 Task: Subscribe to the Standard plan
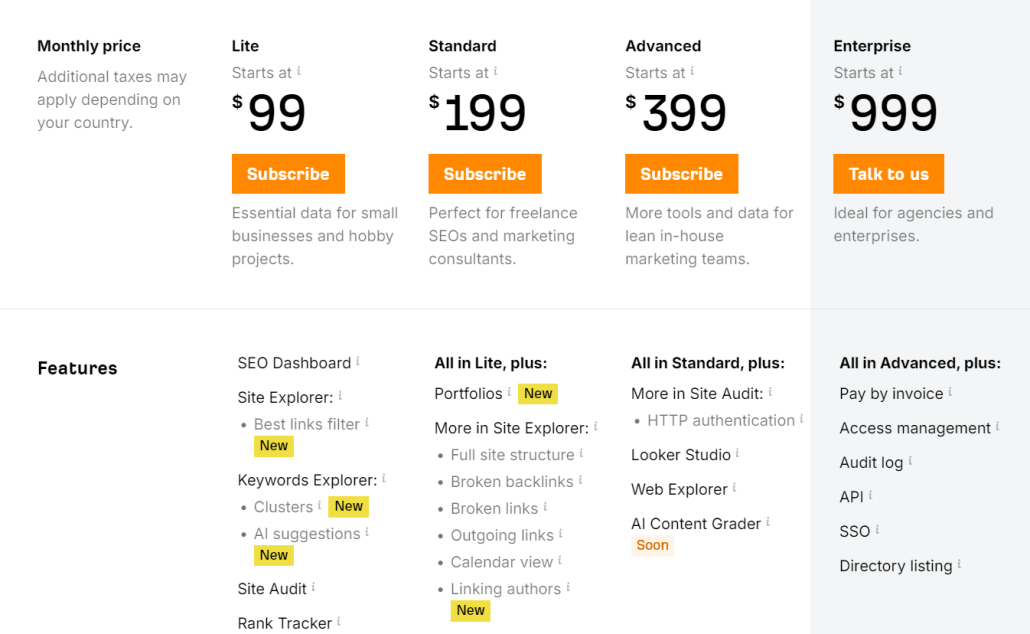(x=485, y=173)
